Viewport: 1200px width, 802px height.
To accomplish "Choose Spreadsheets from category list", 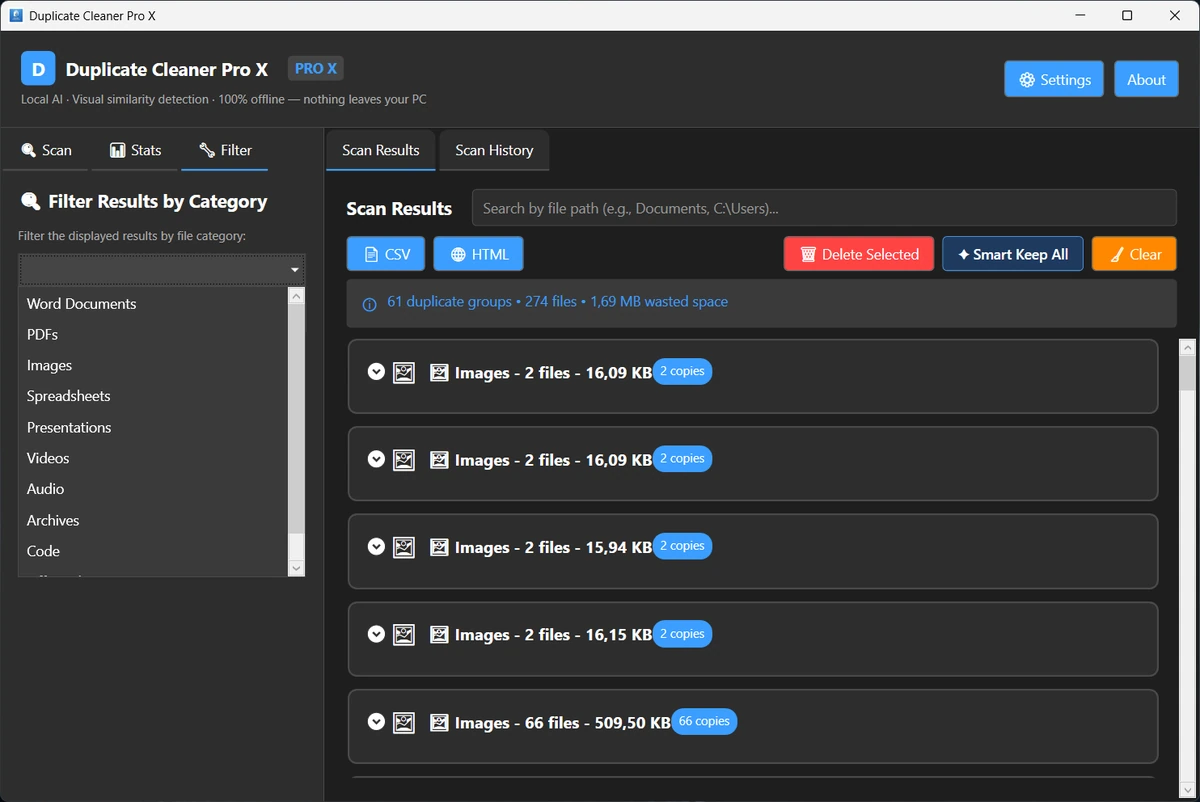I will [x=153, y=396].
